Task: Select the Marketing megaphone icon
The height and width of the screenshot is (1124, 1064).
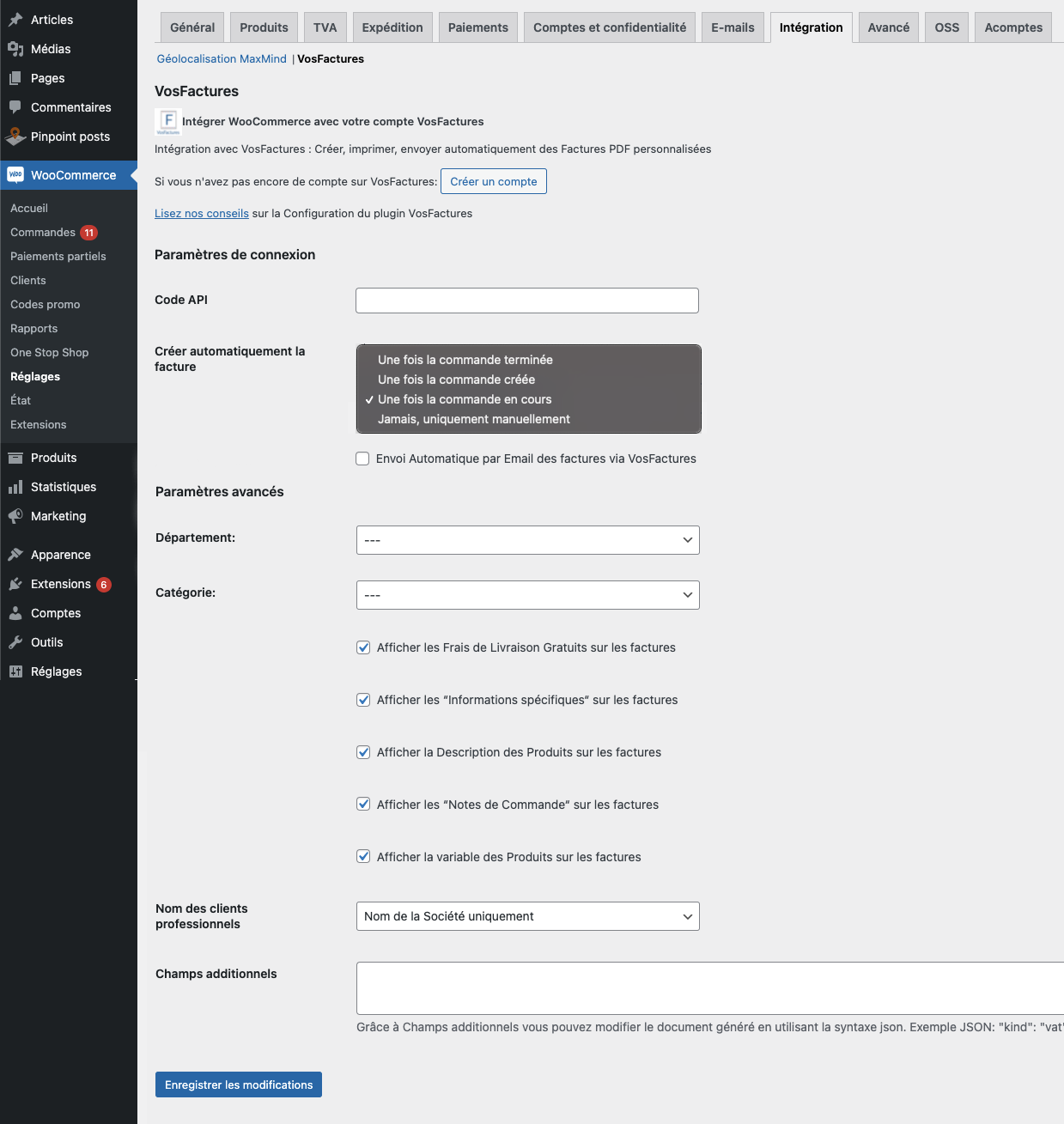Action: click(15, 516)
